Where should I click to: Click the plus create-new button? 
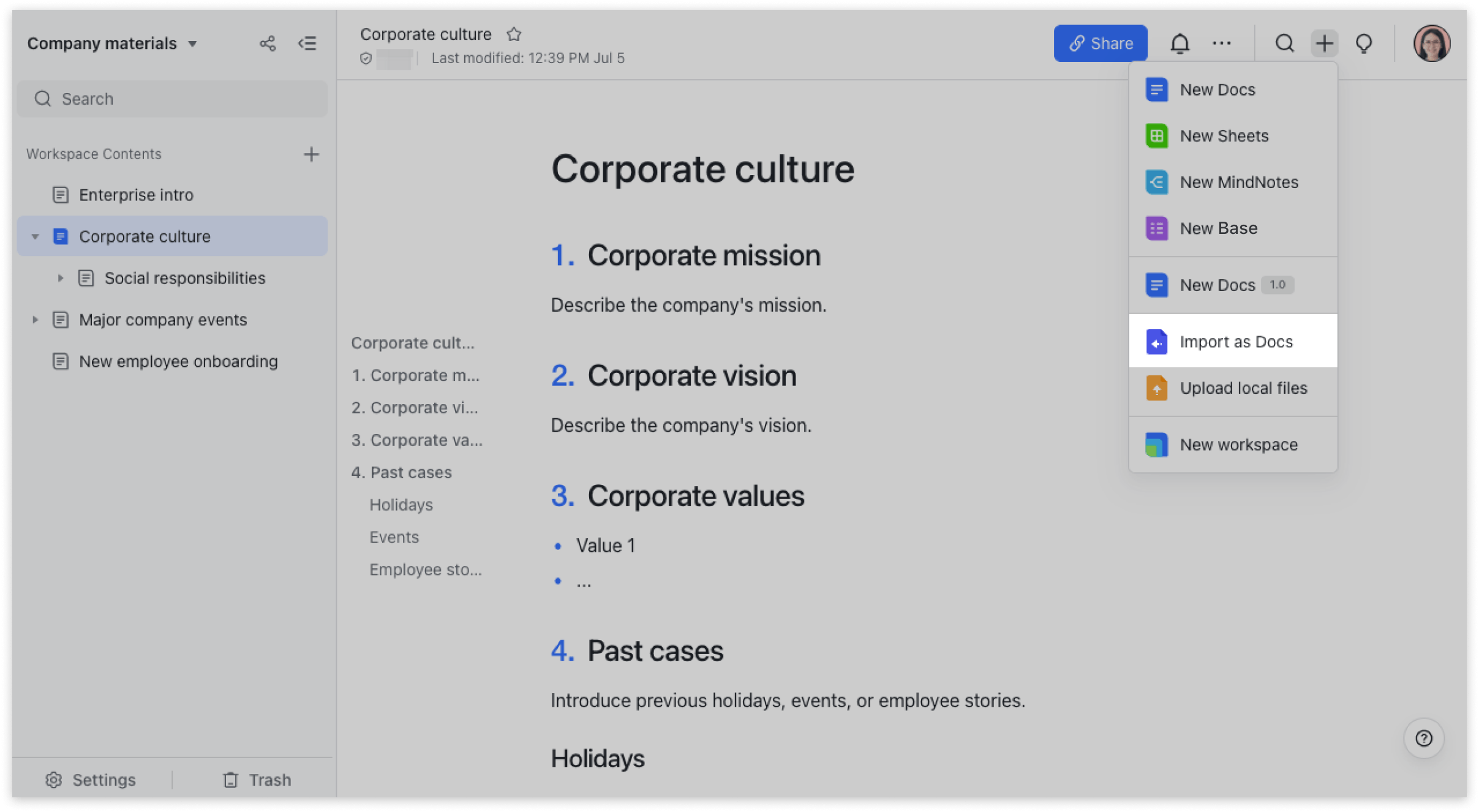tap(1324, 43)
